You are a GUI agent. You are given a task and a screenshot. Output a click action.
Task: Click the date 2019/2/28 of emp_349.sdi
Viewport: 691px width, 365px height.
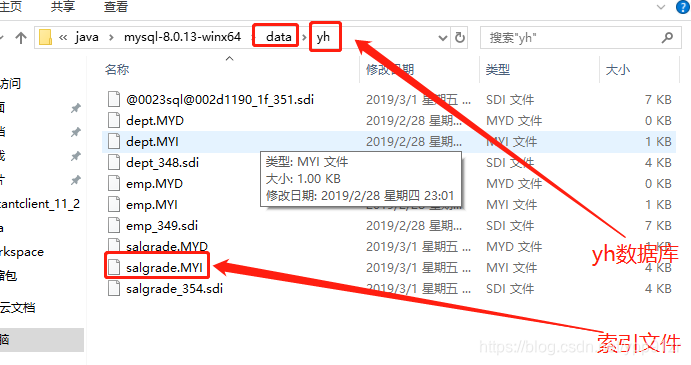[x=414, y=226]
